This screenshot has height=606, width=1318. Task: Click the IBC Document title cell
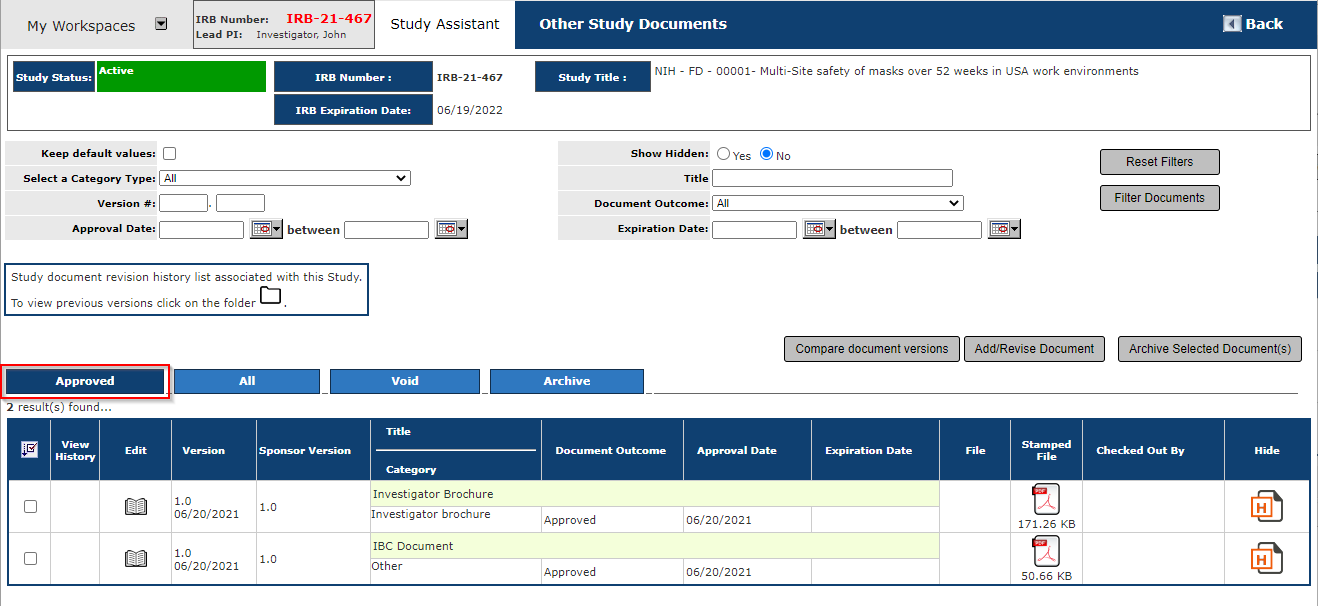point(655,546)
